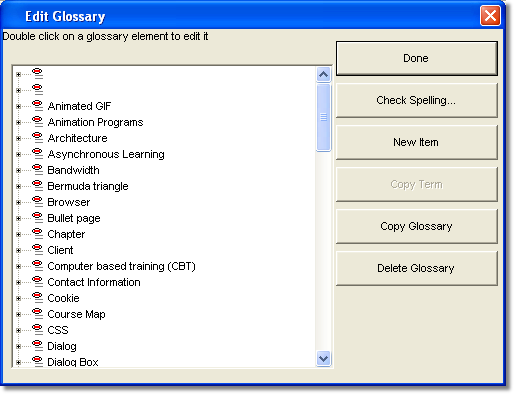The width and height of the screenshot is (515, 394).
Task: Expand the Asynchronous Learning node
Action: point(19,154)
